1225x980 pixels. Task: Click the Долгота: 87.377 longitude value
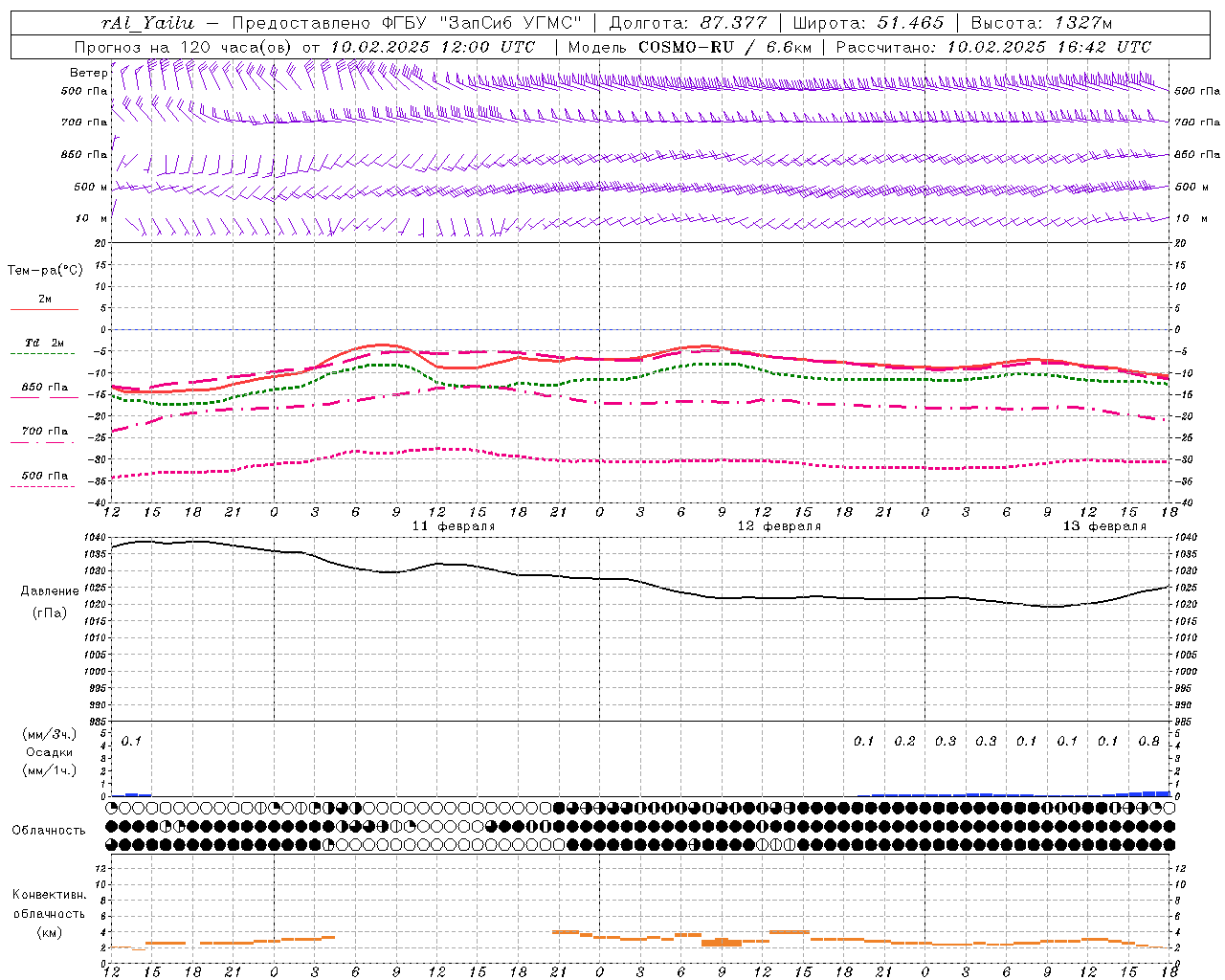688,23
